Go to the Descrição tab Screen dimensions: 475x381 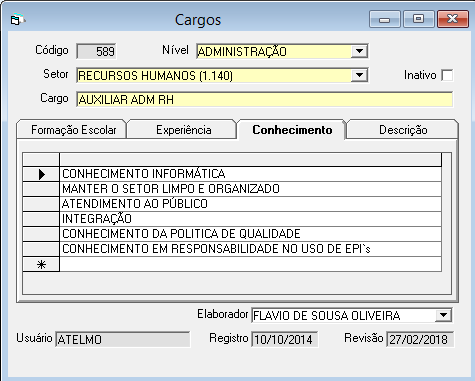(x=403, y=130)
